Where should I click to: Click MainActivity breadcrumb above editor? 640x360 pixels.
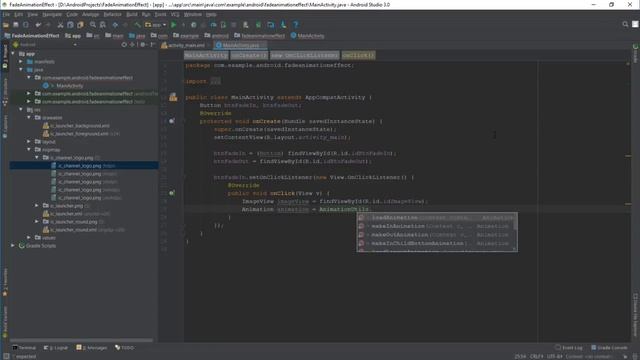(206, 55)
